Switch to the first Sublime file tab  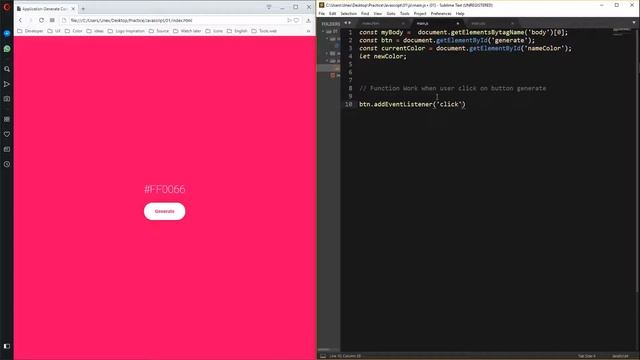[382, 24]
